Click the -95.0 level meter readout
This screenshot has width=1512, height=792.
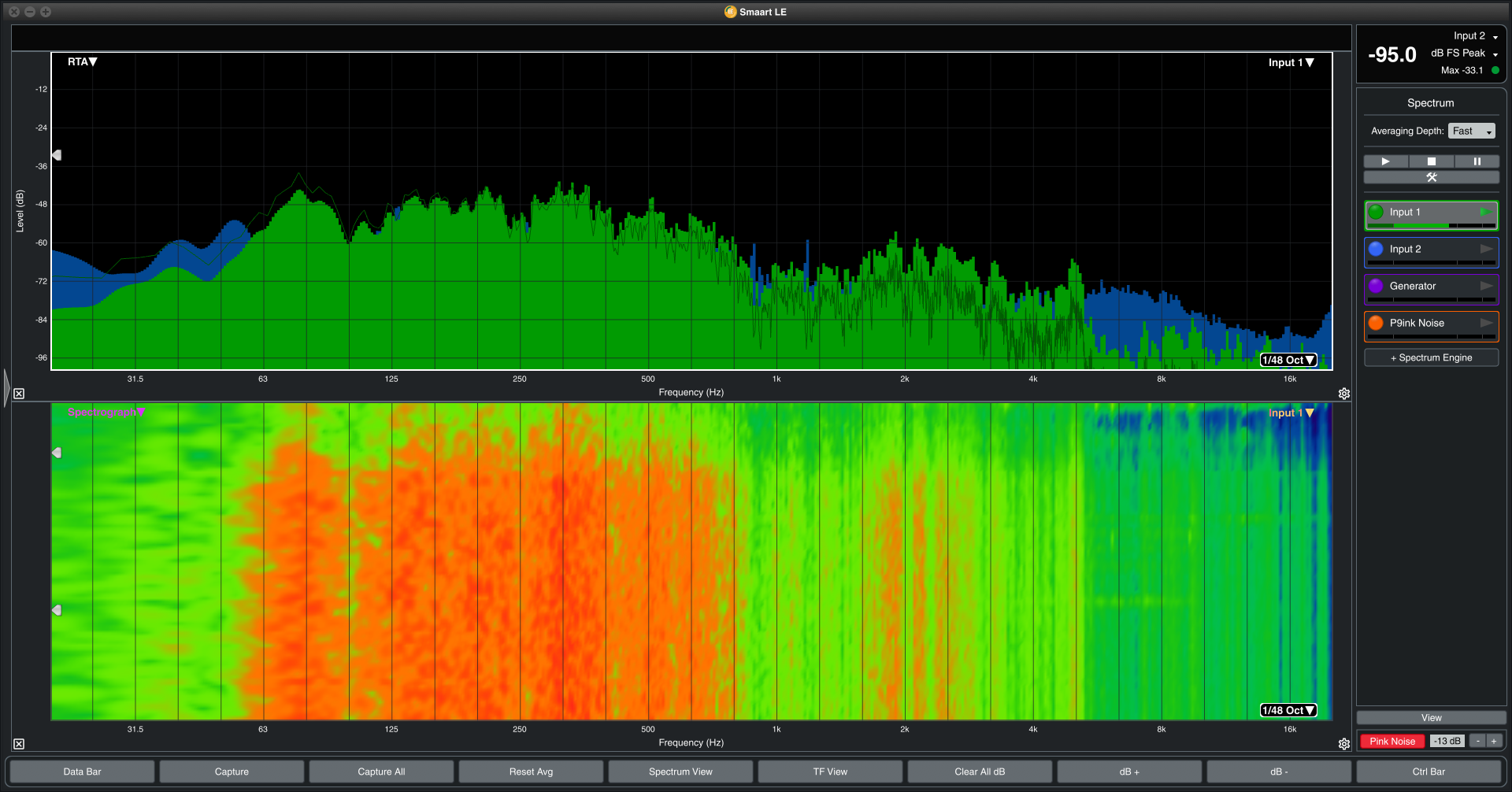tap(1392, 55)
